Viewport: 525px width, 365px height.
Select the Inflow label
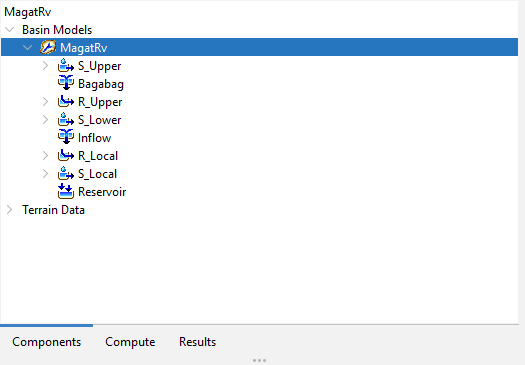[x=94, y=138]
